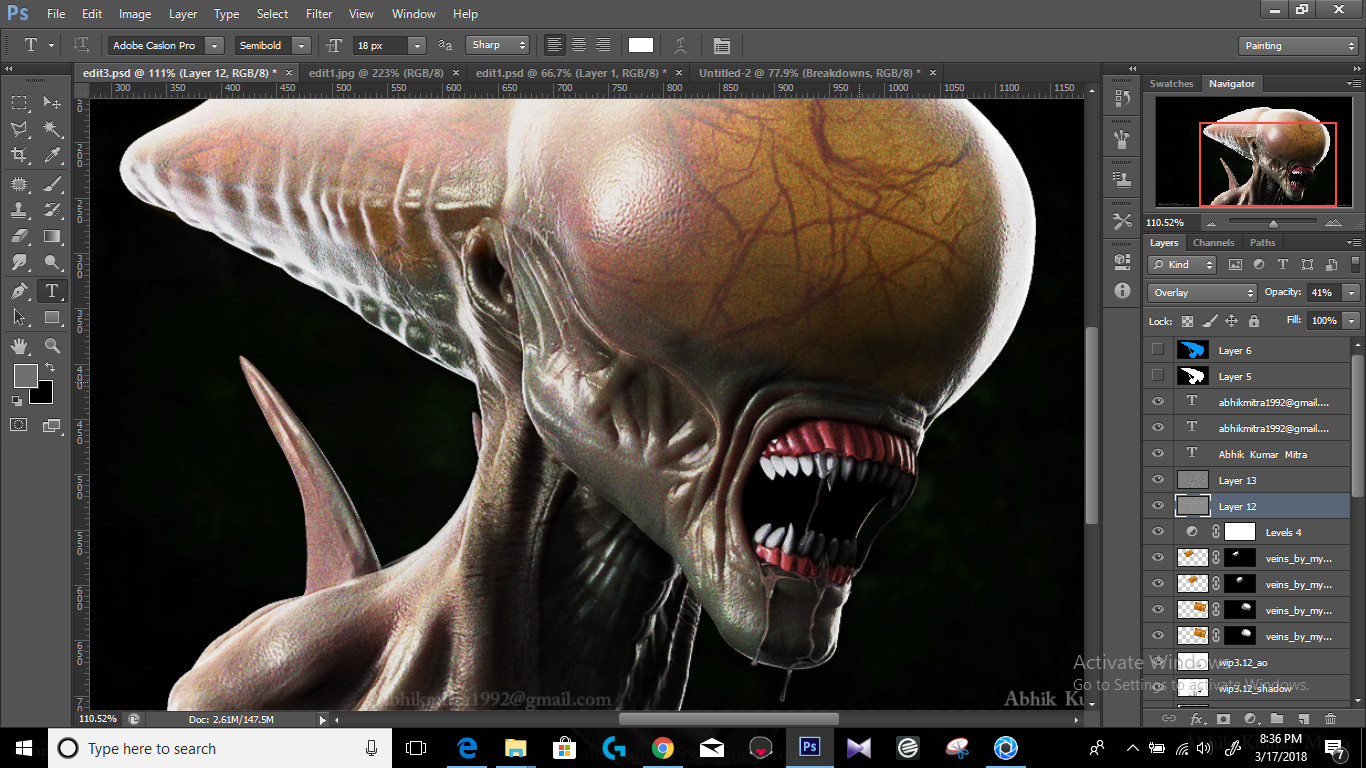This screenshot has height=768, width=1366.
Task: Show Layer 6 visibility
Action: tap(1158, 350)
